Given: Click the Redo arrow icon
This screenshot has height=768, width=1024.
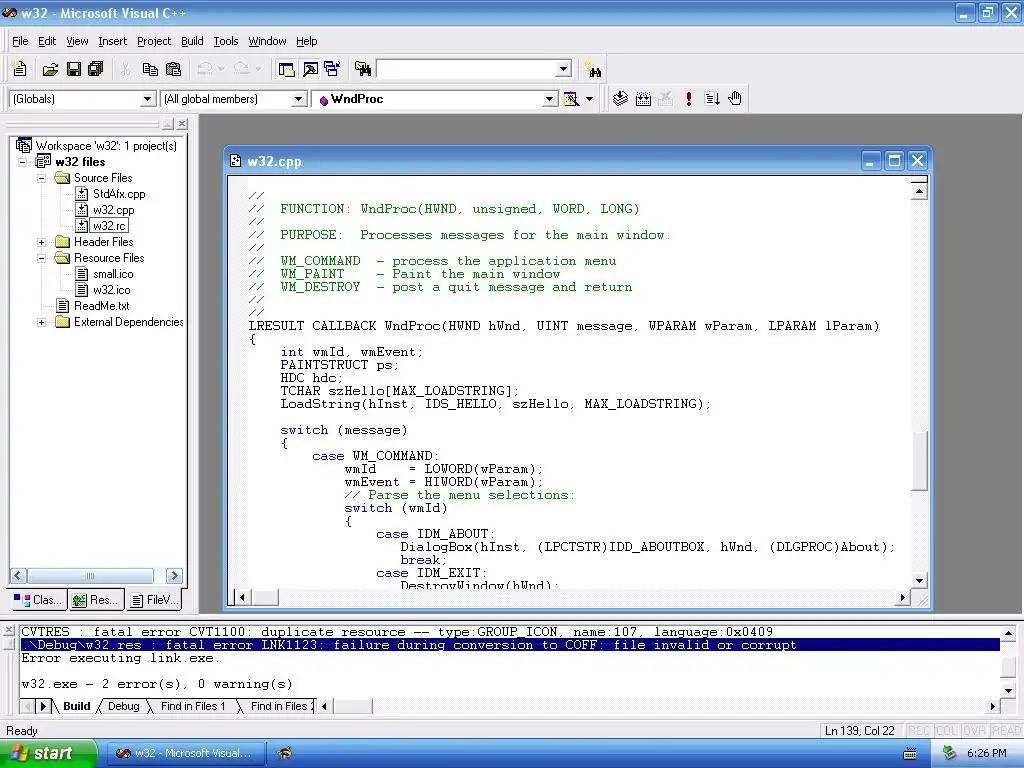Looking at the screenshot, I should click(x=241, y=69).
